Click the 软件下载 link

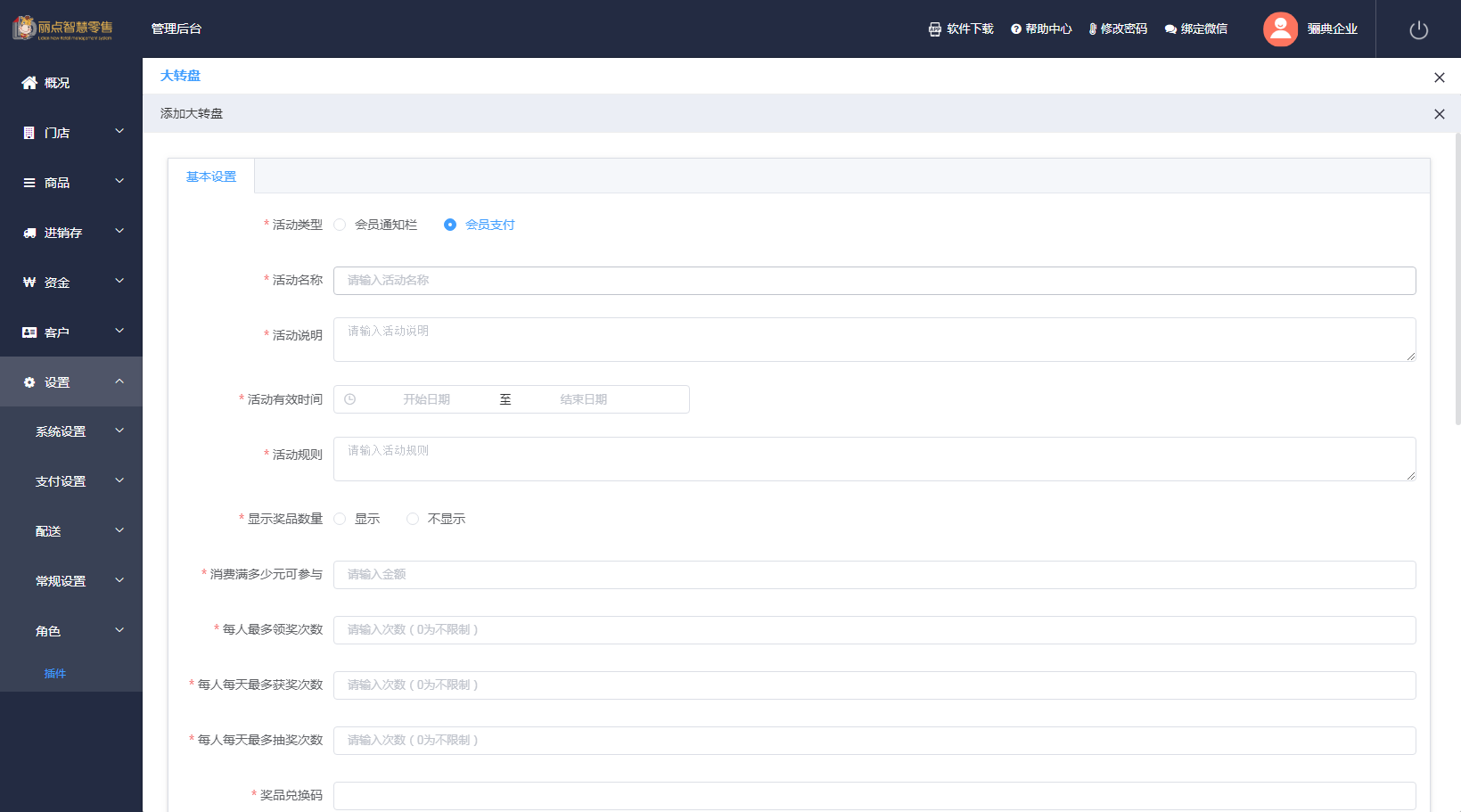coord(970,29)
